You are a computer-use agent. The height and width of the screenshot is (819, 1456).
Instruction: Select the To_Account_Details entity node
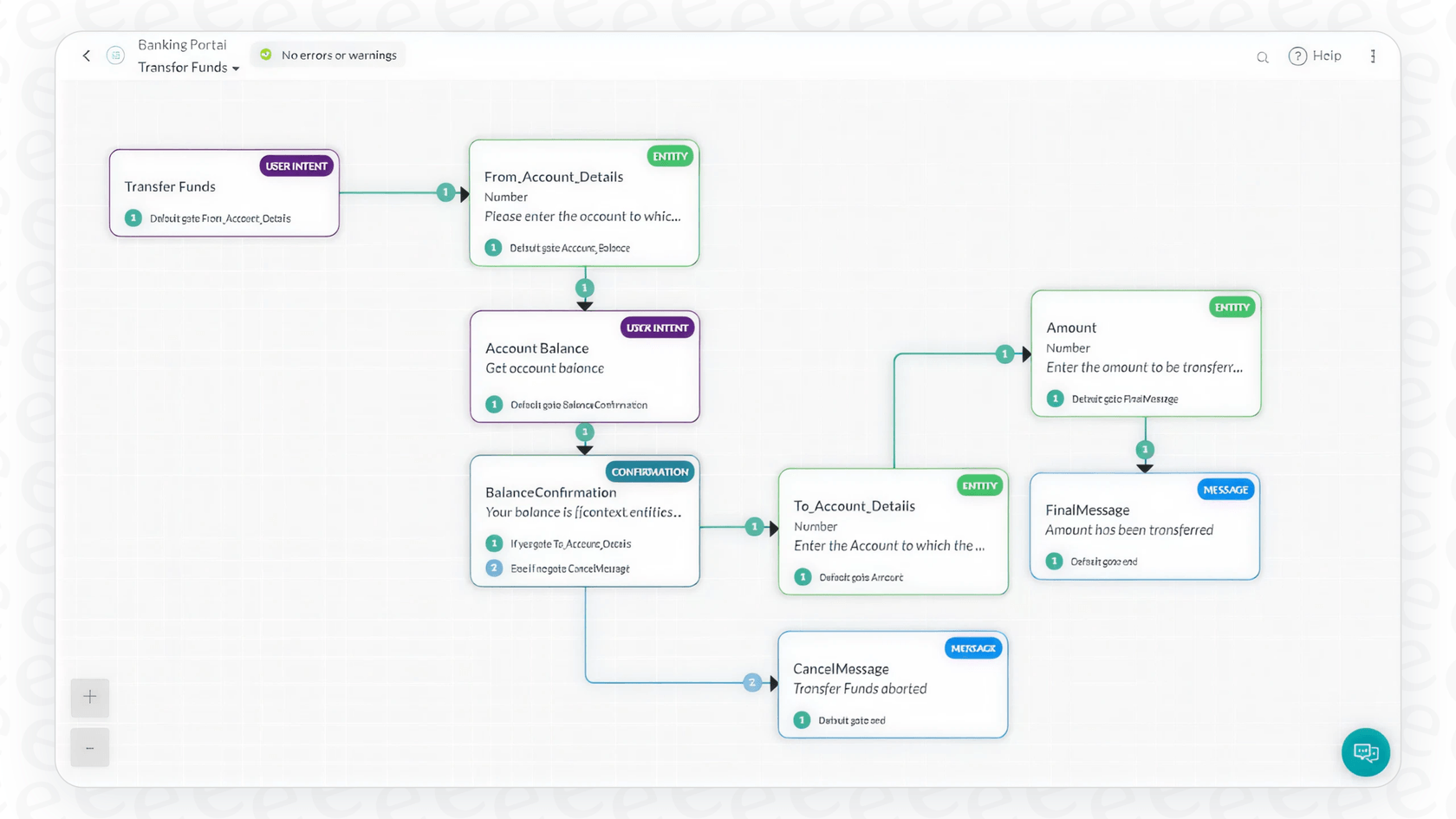[893, 525]
